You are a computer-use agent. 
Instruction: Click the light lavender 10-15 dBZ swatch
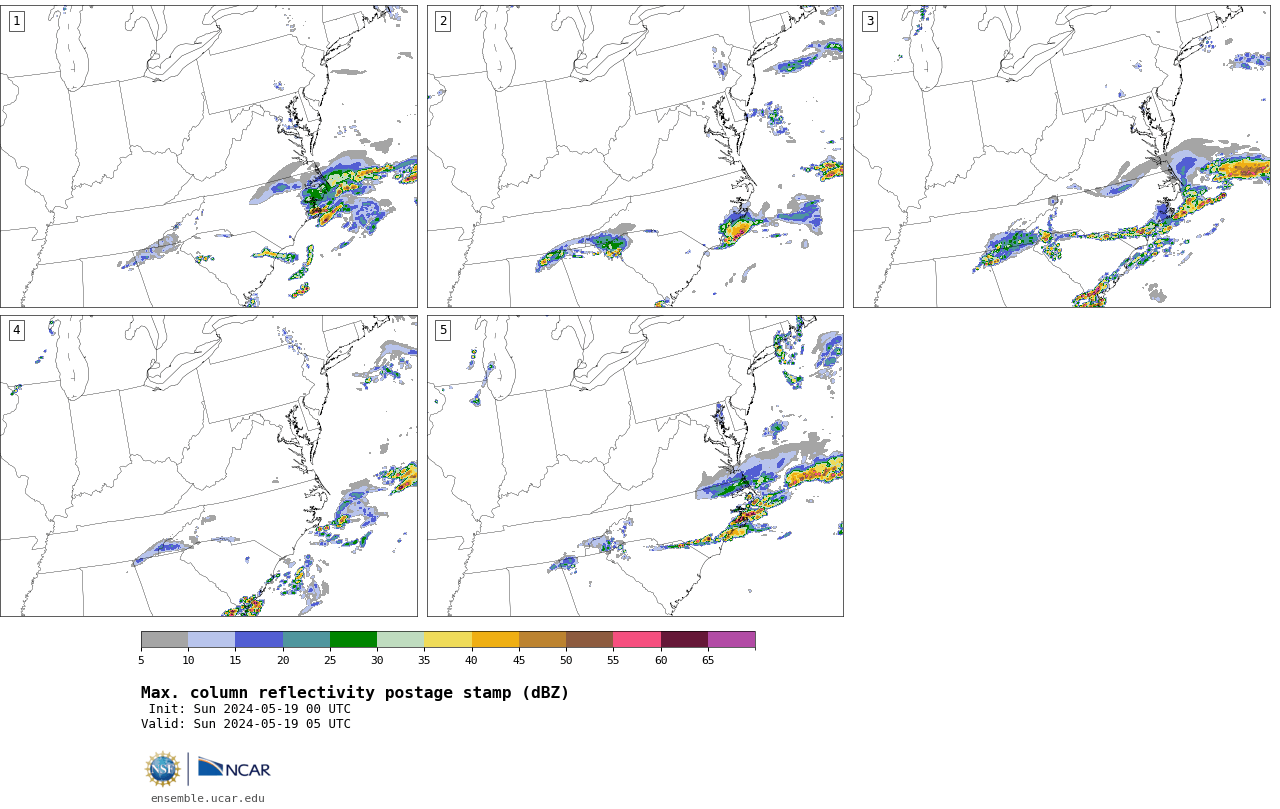pyautogui.click(x=212, y=640)
